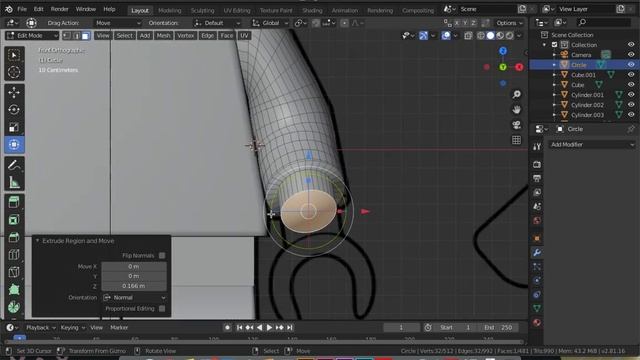This screenshot has height=360, width=640.
Task: Activate the Scale tool
Action: point(14,127)
